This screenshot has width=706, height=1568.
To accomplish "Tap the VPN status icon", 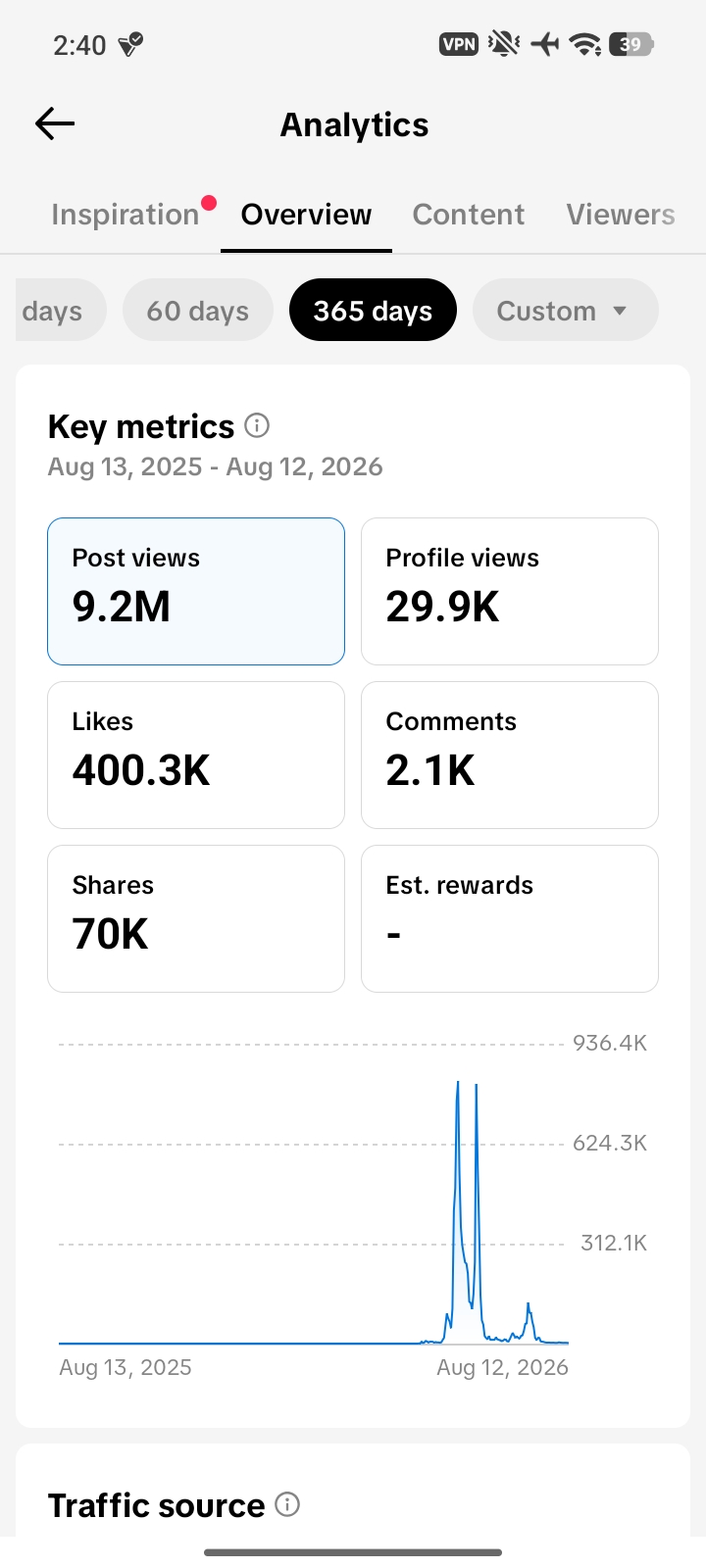I will tap(459, 44).
